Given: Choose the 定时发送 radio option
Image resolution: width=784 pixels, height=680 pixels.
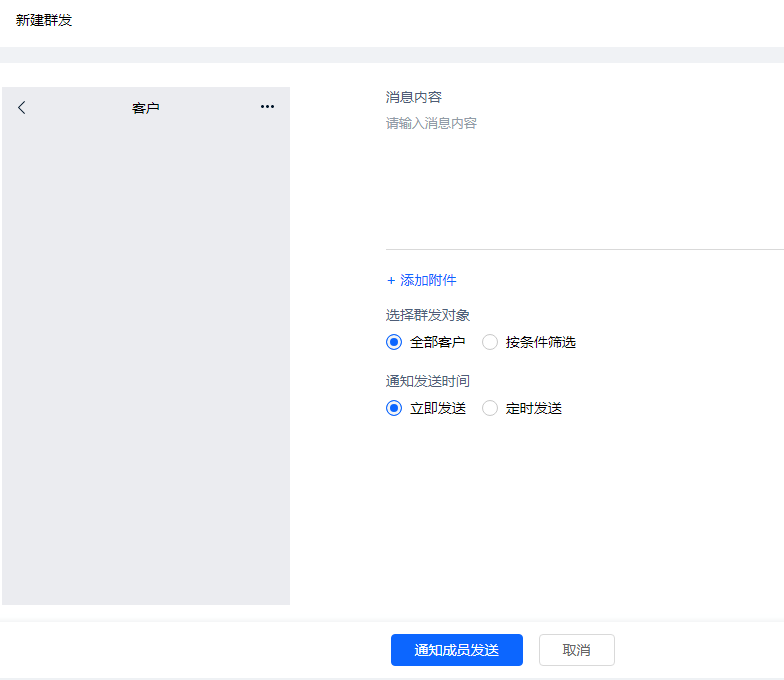Looking at the screenshot, I should click(490, 408).
